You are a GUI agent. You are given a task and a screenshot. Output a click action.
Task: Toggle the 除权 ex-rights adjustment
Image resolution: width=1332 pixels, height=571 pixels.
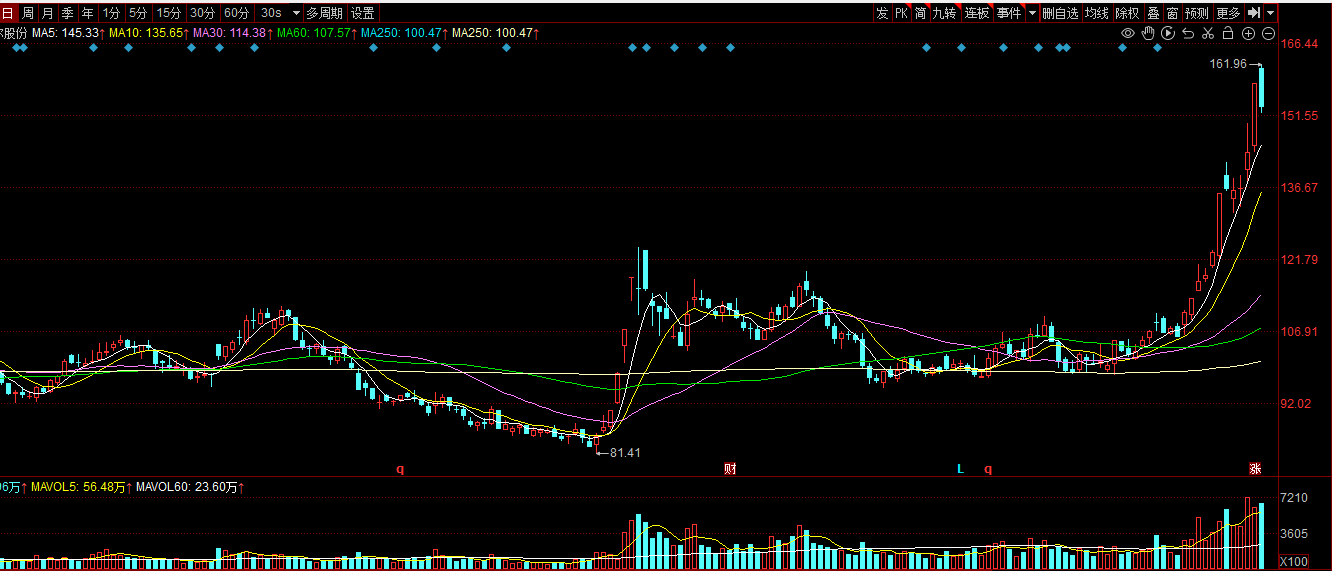pyautogui.click(x=1128, y=13)
